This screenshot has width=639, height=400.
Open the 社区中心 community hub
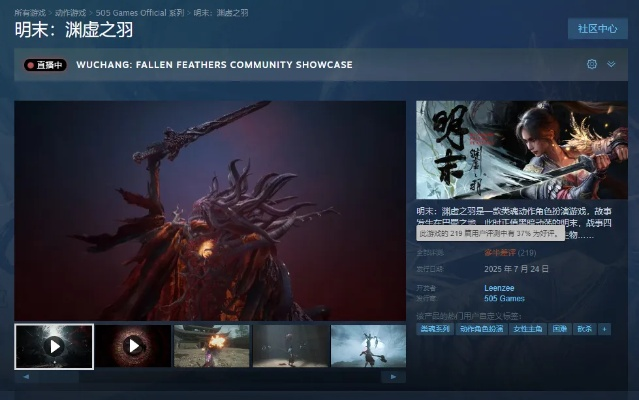[x=597, y=28]
